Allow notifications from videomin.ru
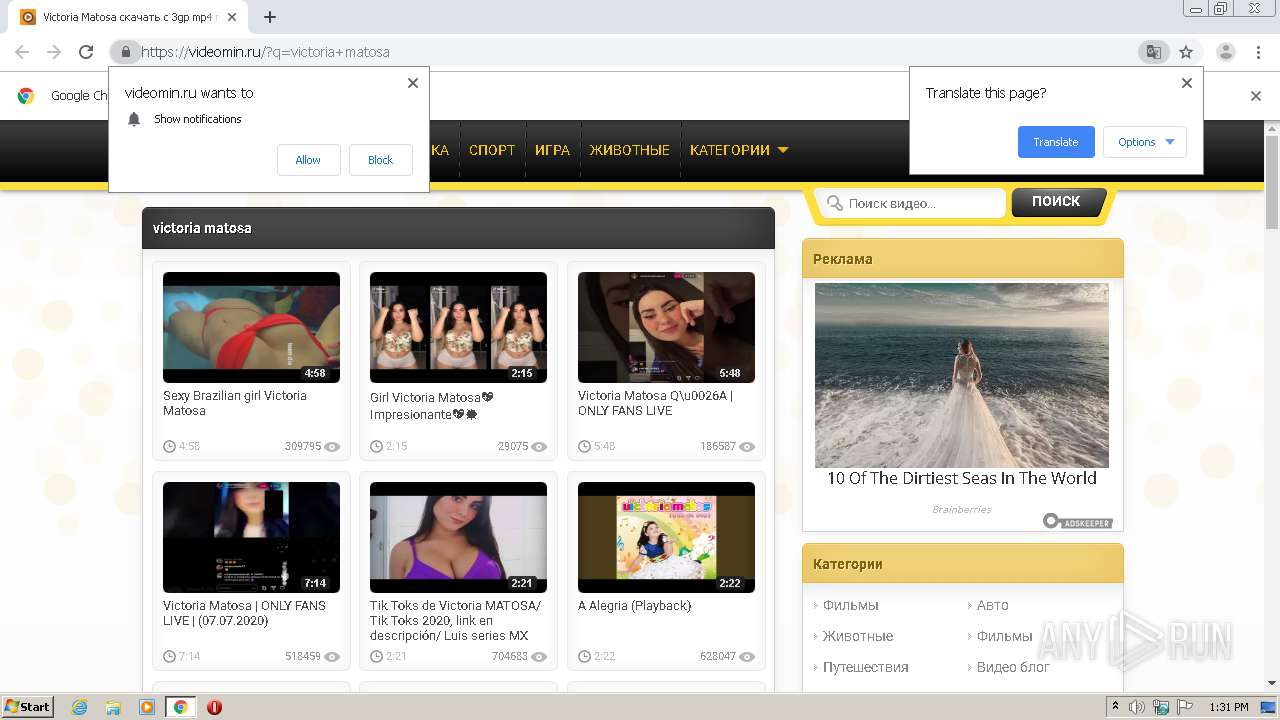The image size is (1280, 720). click(x=308, y=160)
